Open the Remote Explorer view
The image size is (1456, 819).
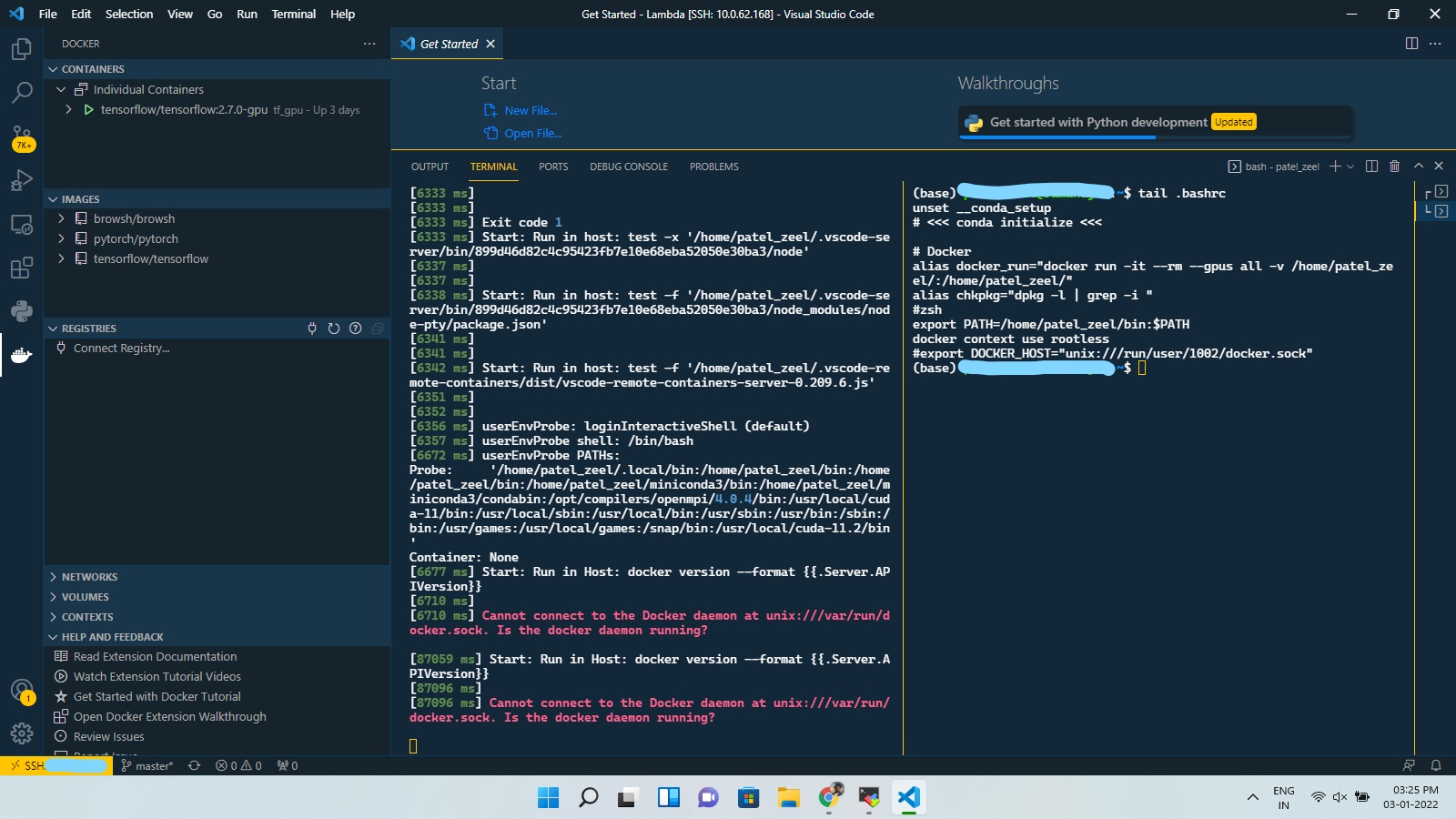tap(22, 225)
